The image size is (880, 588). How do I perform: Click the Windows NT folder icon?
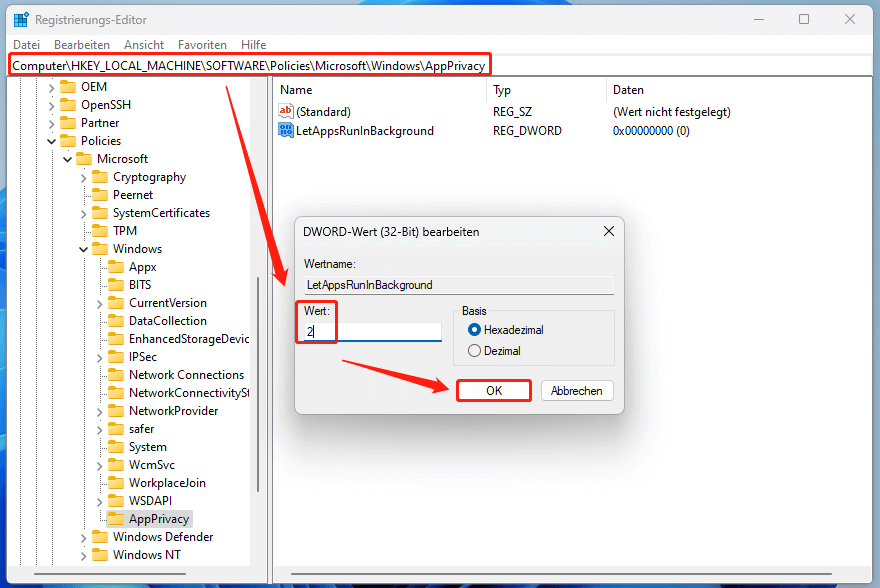pyautogui.click(x=100, y=554)
